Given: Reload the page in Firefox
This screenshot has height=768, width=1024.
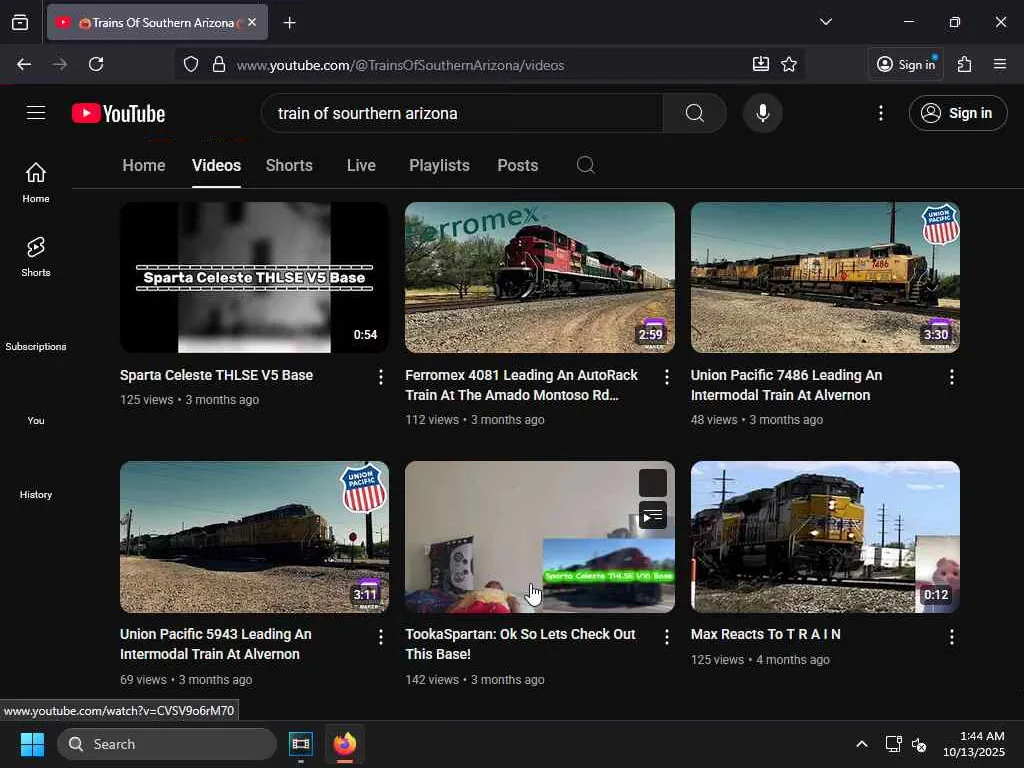Looking at the screenshot, I should pos(96,64).
